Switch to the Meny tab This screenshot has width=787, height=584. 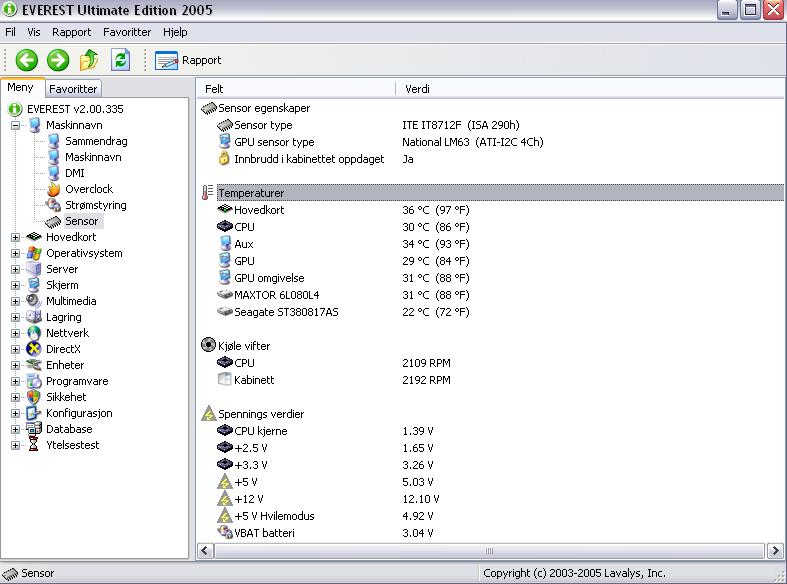20,87
